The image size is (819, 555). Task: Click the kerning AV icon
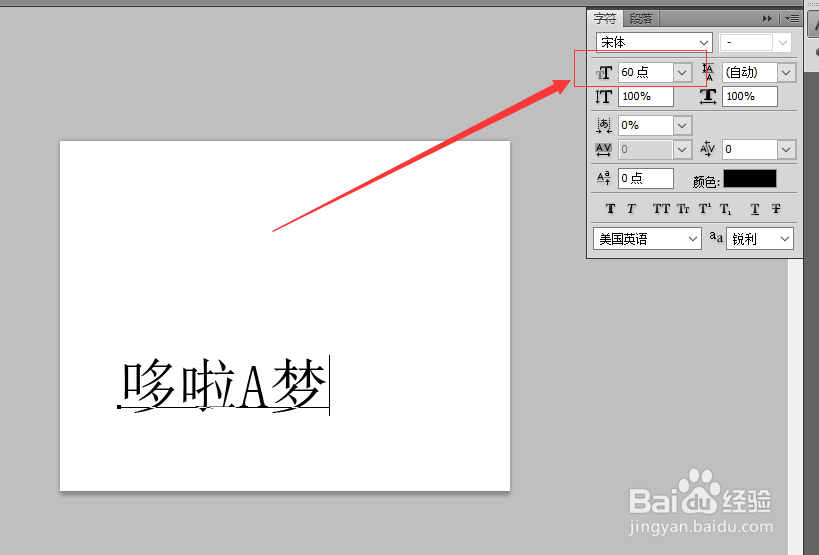pyautogui.click(x=603, y=150)
